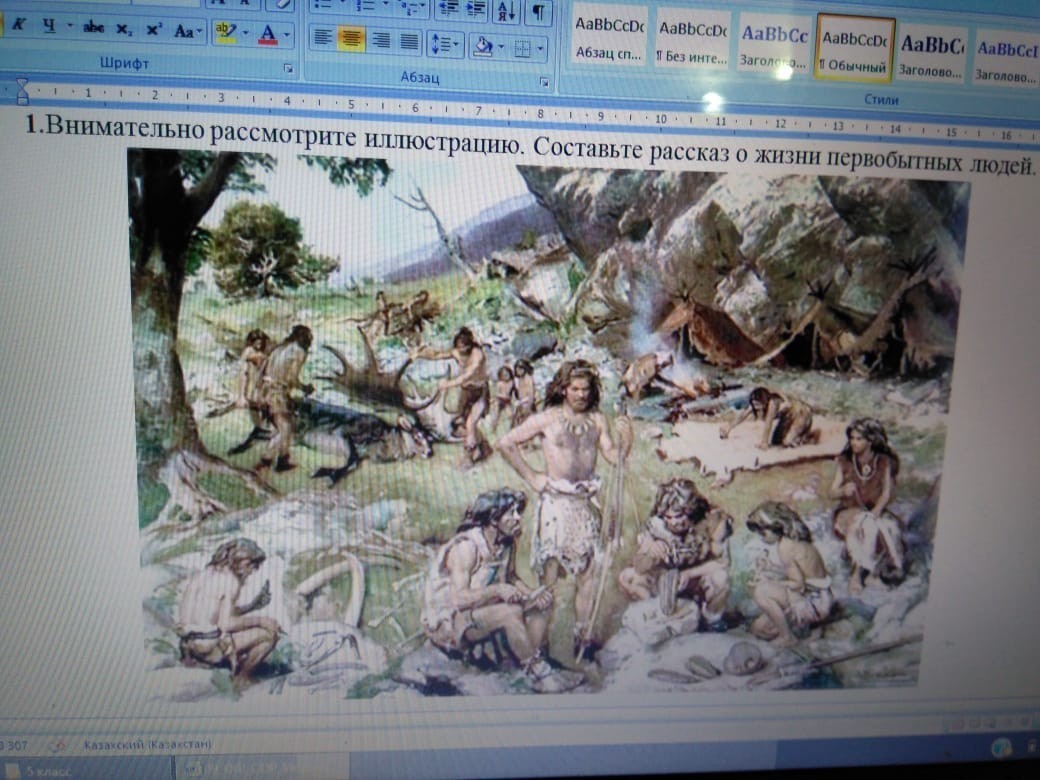Toggle superscript formatting

click(x=153, y=29)
